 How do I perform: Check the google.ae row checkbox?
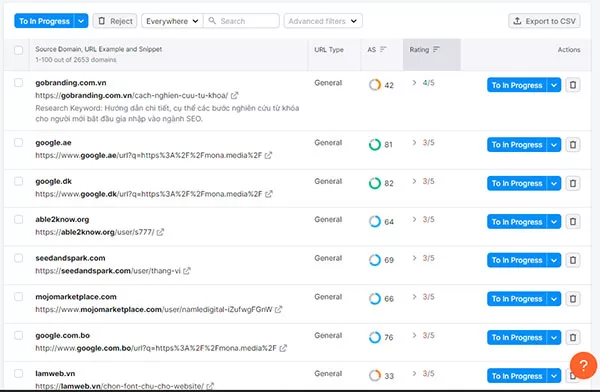[18, 142]
